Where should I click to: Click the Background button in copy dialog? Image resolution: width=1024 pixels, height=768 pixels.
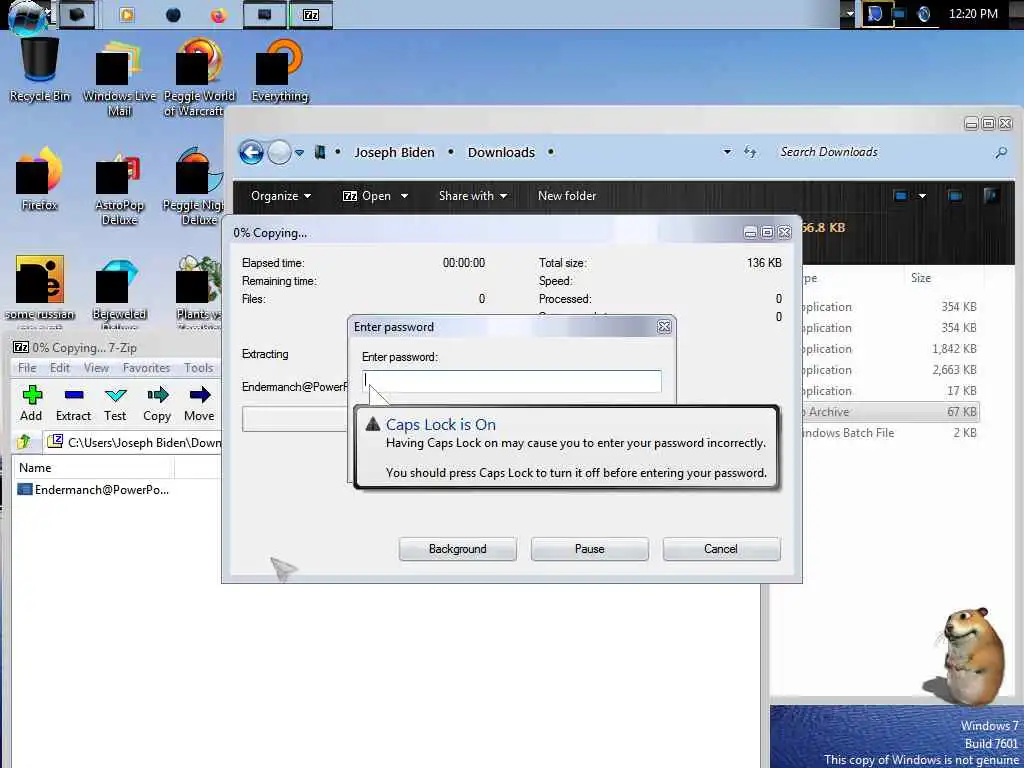[x=457, y=549]
